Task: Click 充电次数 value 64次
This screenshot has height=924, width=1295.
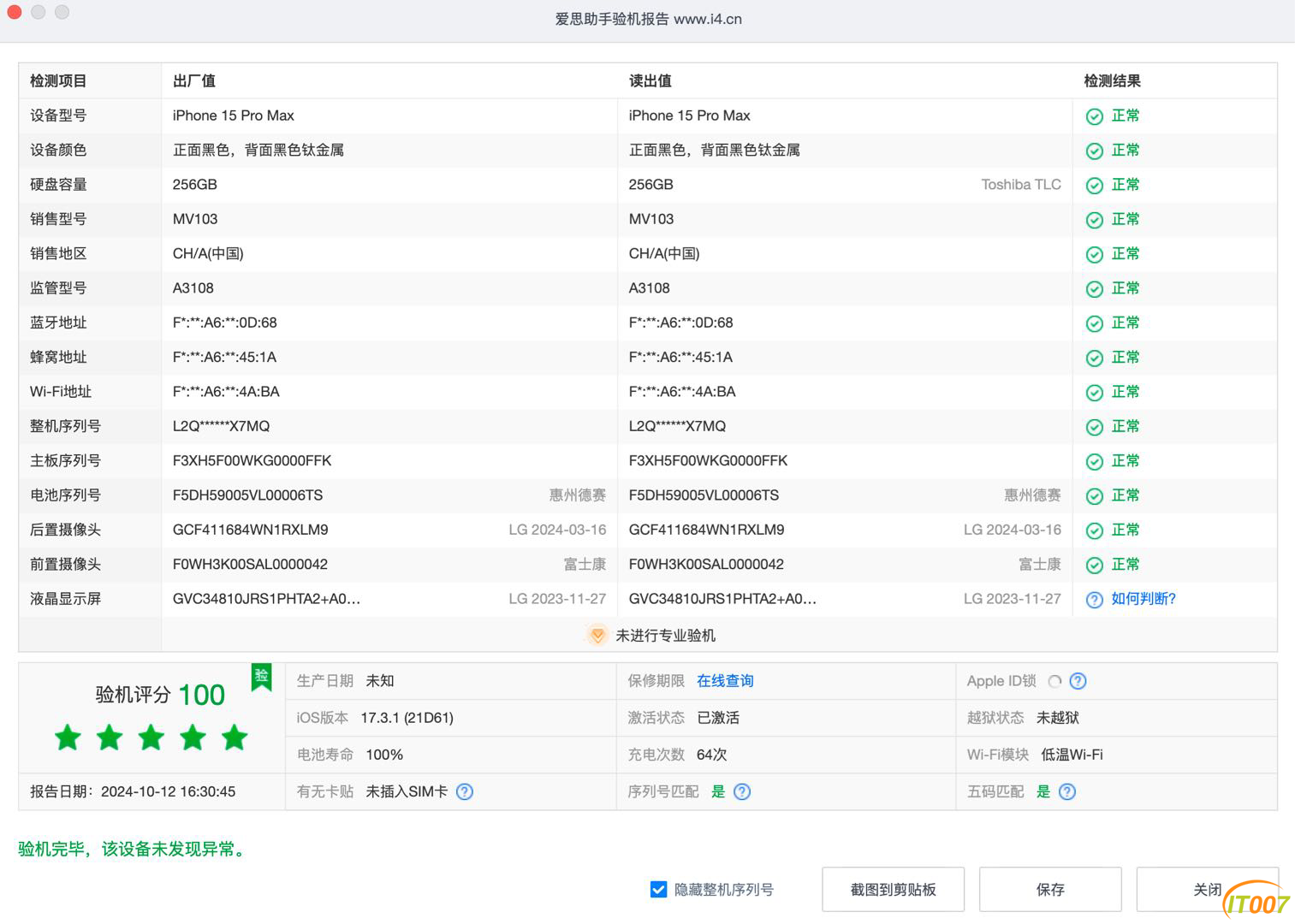Action: (x=712, y=755)
